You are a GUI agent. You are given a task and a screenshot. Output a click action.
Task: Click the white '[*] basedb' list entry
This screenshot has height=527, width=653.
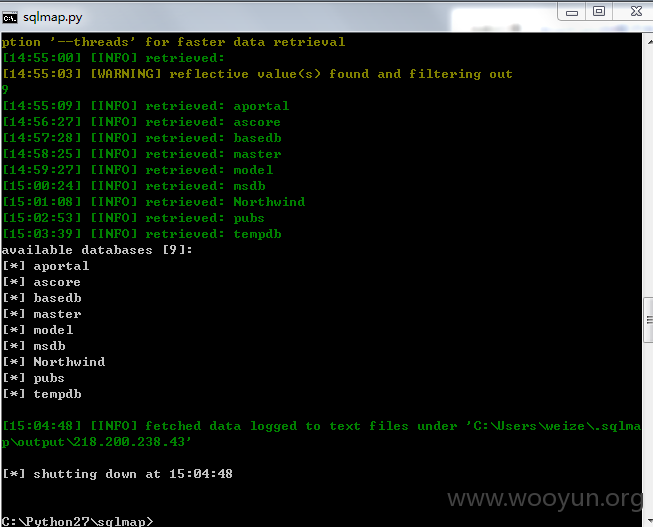[x=42, y=298]
